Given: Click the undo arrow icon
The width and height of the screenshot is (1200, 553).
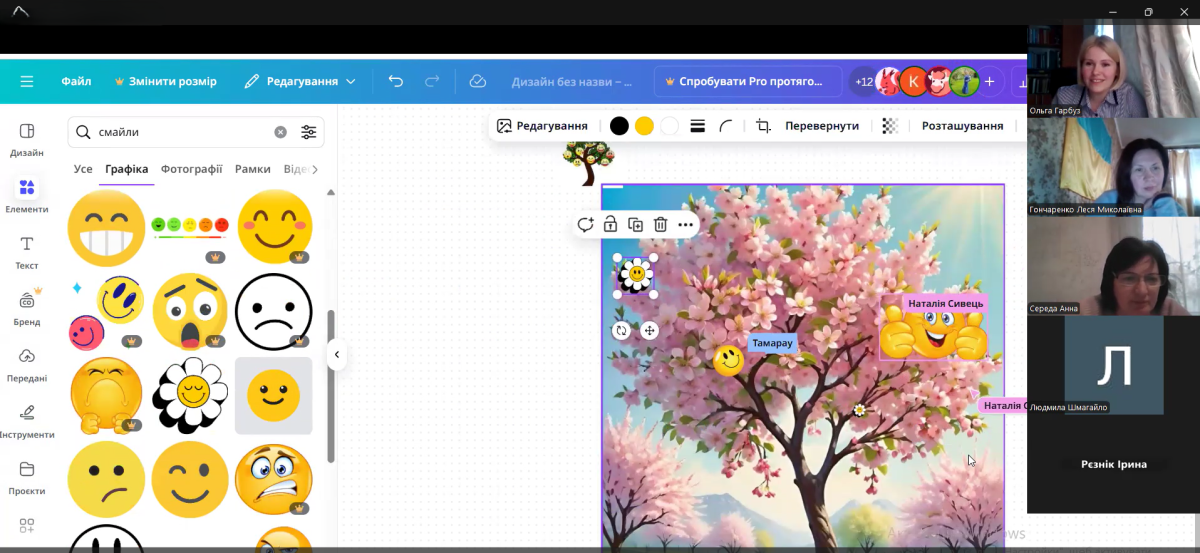Looking at the screenshot, I should (x=396, y=81).
